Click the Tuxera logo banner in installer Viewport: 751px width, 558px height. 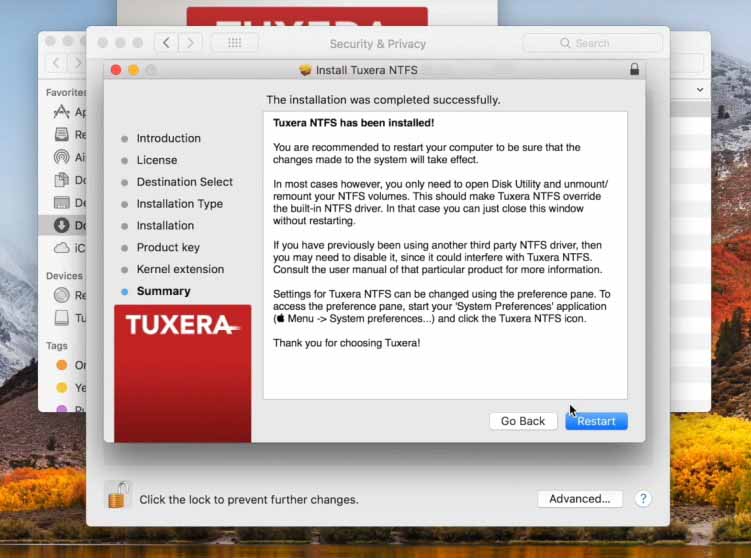click(x=182, y=373)
